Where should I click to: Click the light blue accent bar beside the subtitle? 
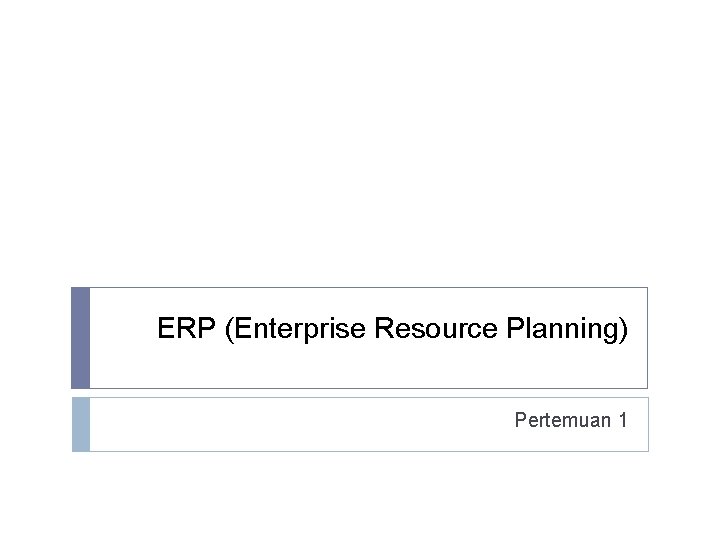pyautogui.click(x=80, y=424)
